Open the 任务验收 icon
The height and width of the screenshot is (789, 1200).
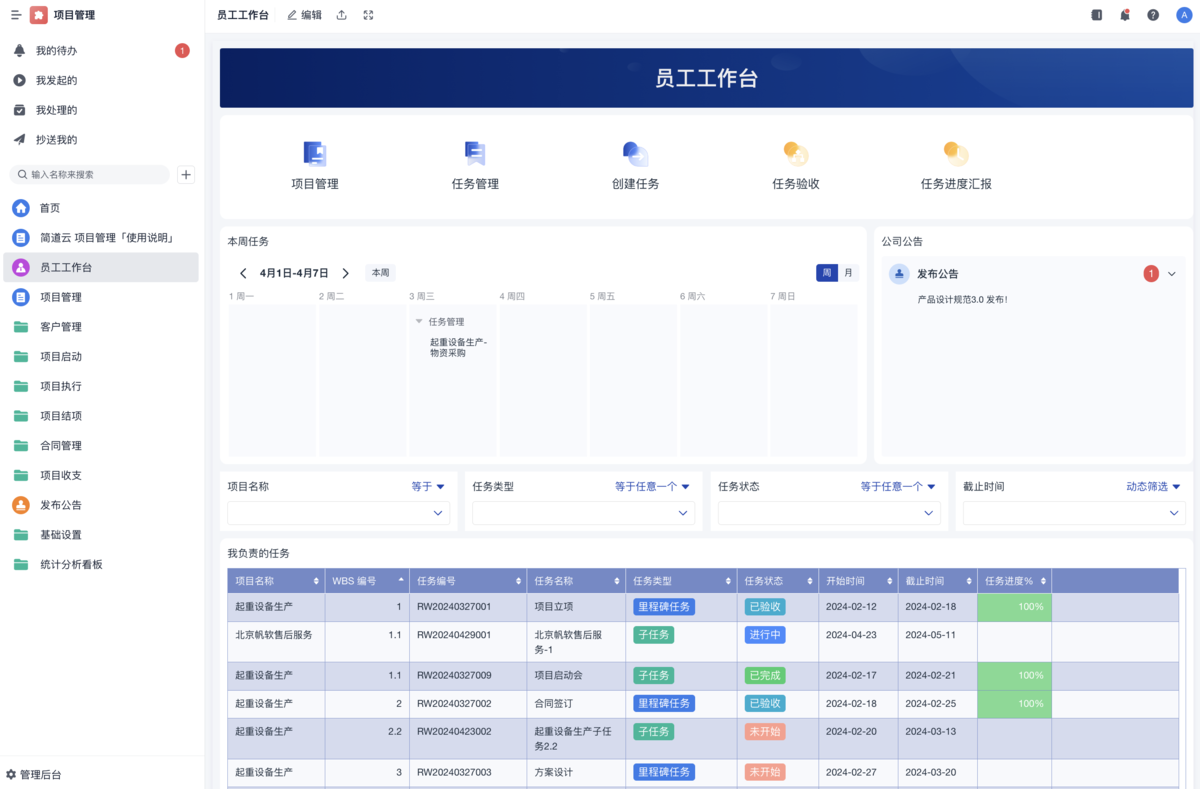click(x=796, y=165)
